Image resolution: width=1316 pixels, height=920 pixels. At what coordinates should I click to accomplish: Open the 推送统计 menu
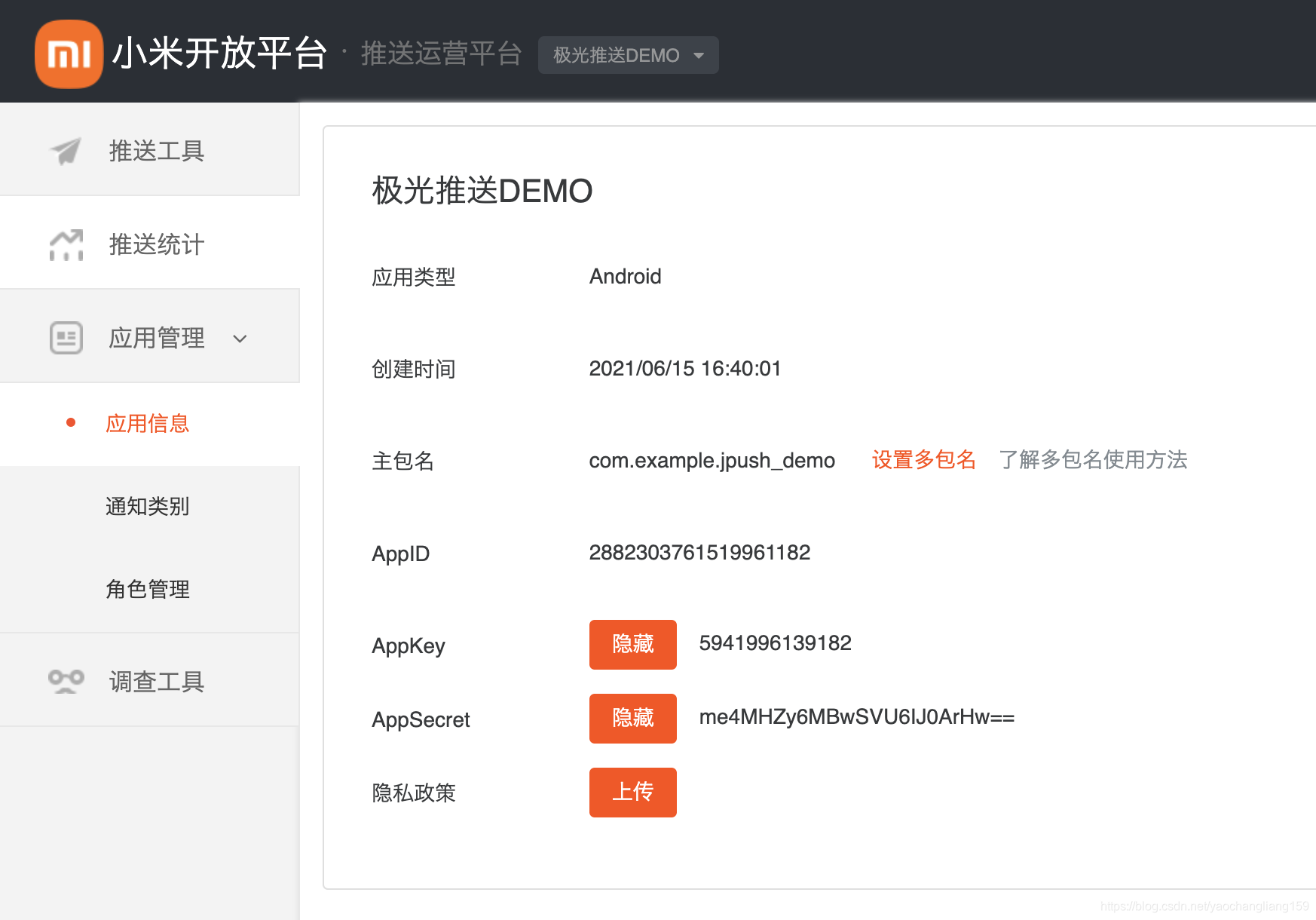(149, 243)
